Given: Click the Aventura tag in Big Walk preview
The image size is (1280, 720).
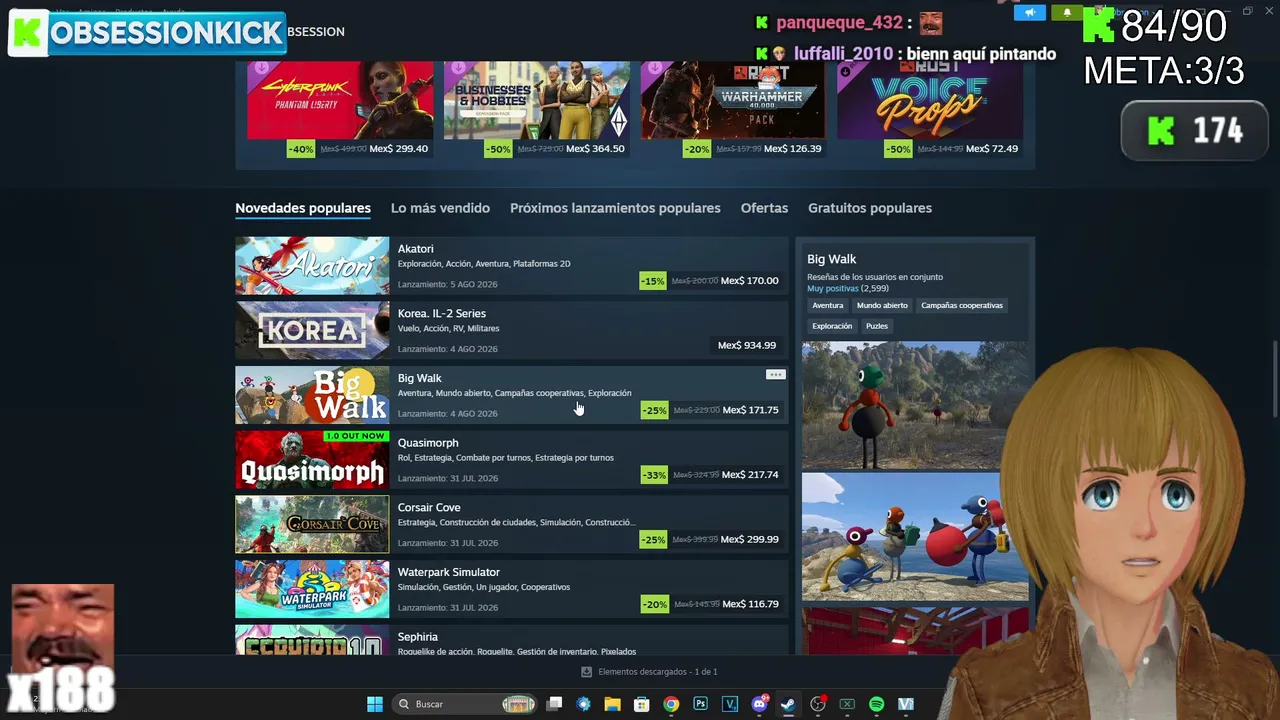Looking at the screenshot, I should click(x=828, y=306).
